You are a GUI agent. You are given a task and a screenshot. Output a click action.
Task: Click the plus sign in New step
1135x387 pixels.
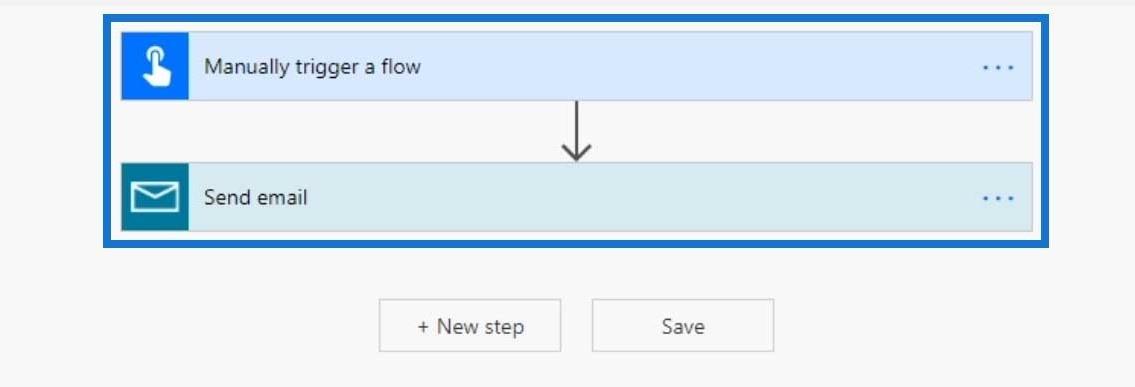coord(423,327)
